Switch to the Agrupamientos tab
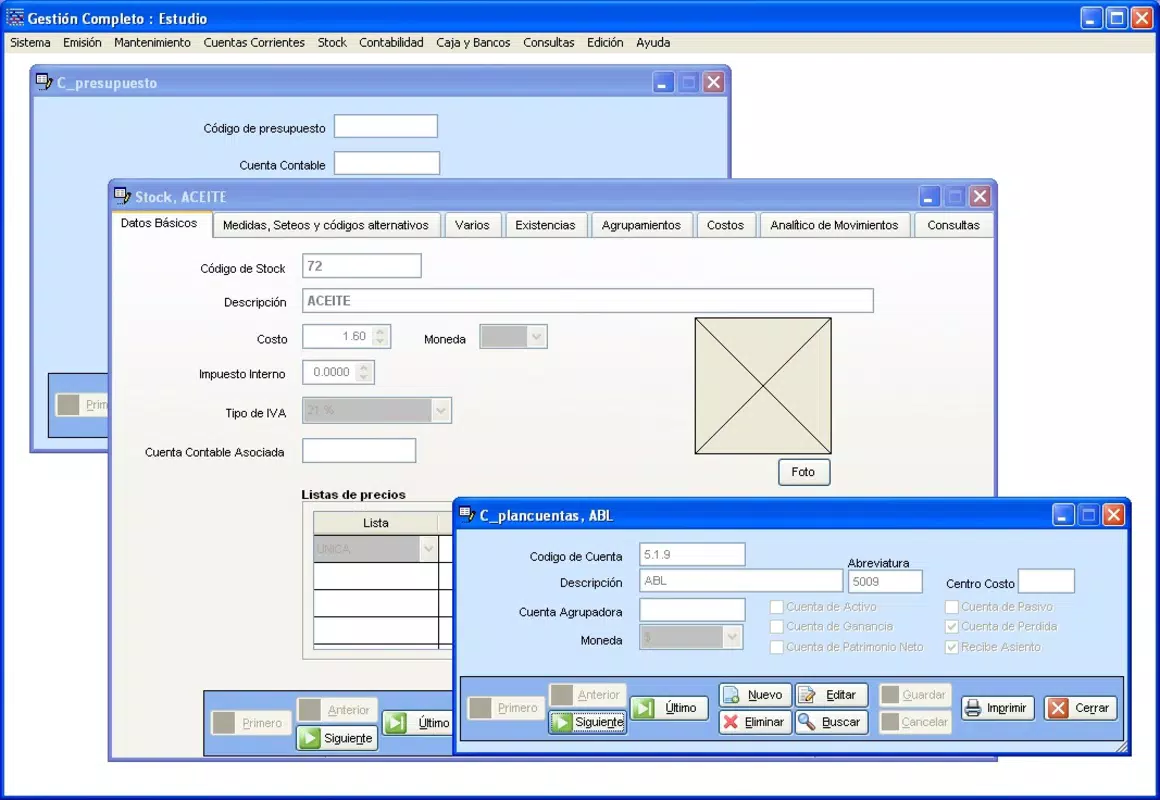 pos(641,225)
